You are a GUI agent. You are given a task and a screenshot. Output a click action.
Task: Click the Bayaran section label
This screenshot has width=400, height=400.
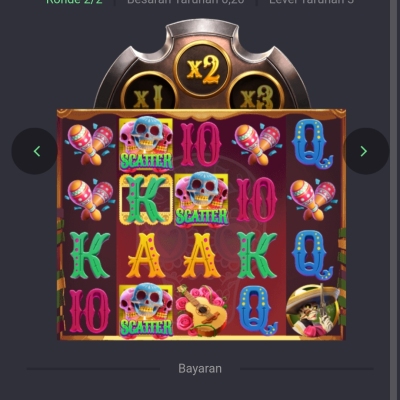click(x=200, y=369)
